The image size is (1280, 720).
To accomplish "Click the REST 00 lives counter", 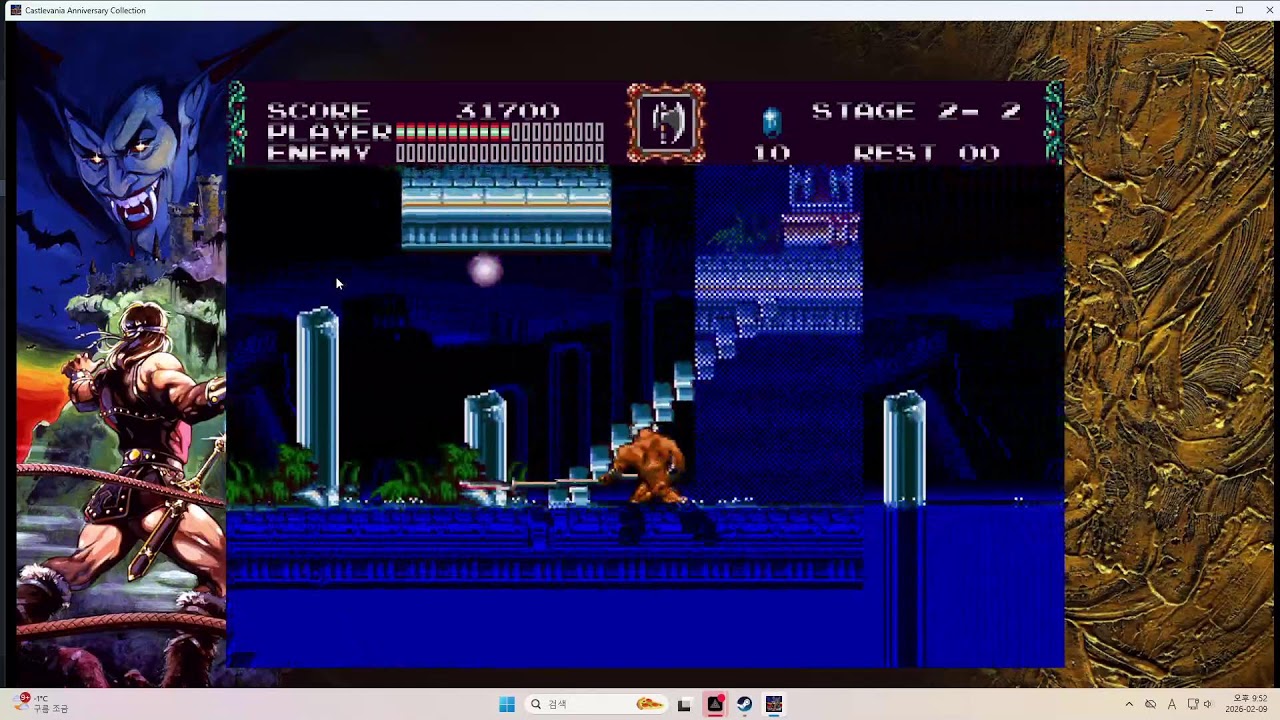I will (x=927, y=153).
